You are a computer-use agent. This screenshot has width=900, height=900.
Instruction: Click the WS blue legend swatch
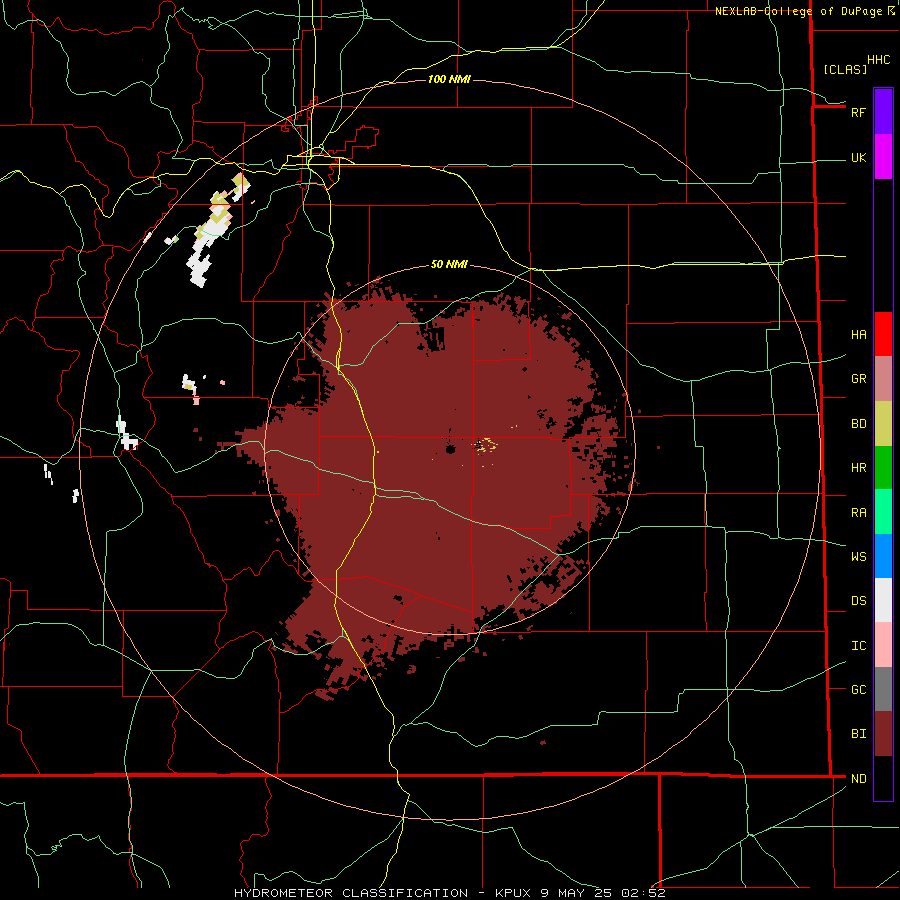pyautogui.click(x=883, y=556)
